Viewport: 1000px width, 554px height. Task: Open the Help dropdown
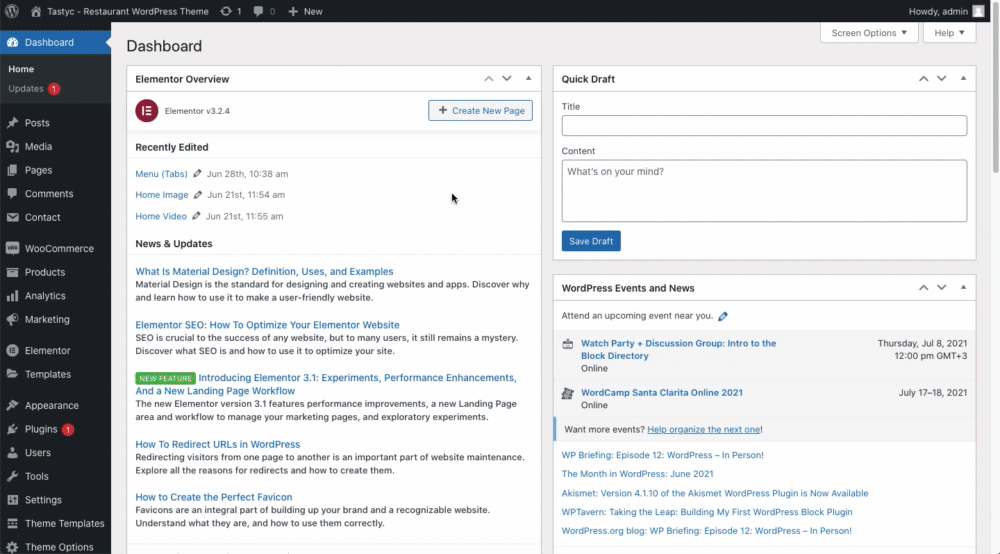949,33
